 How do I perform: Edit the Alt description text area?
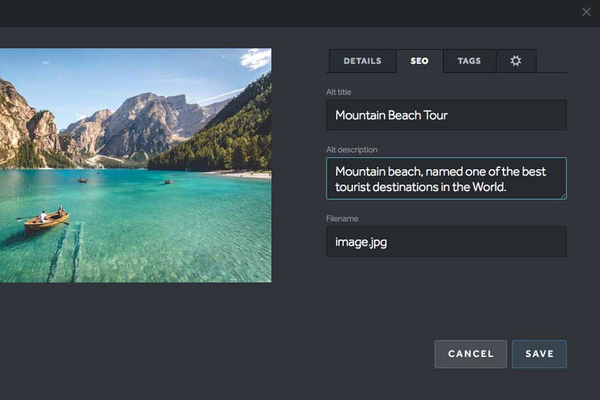click(x=446, y=178)
